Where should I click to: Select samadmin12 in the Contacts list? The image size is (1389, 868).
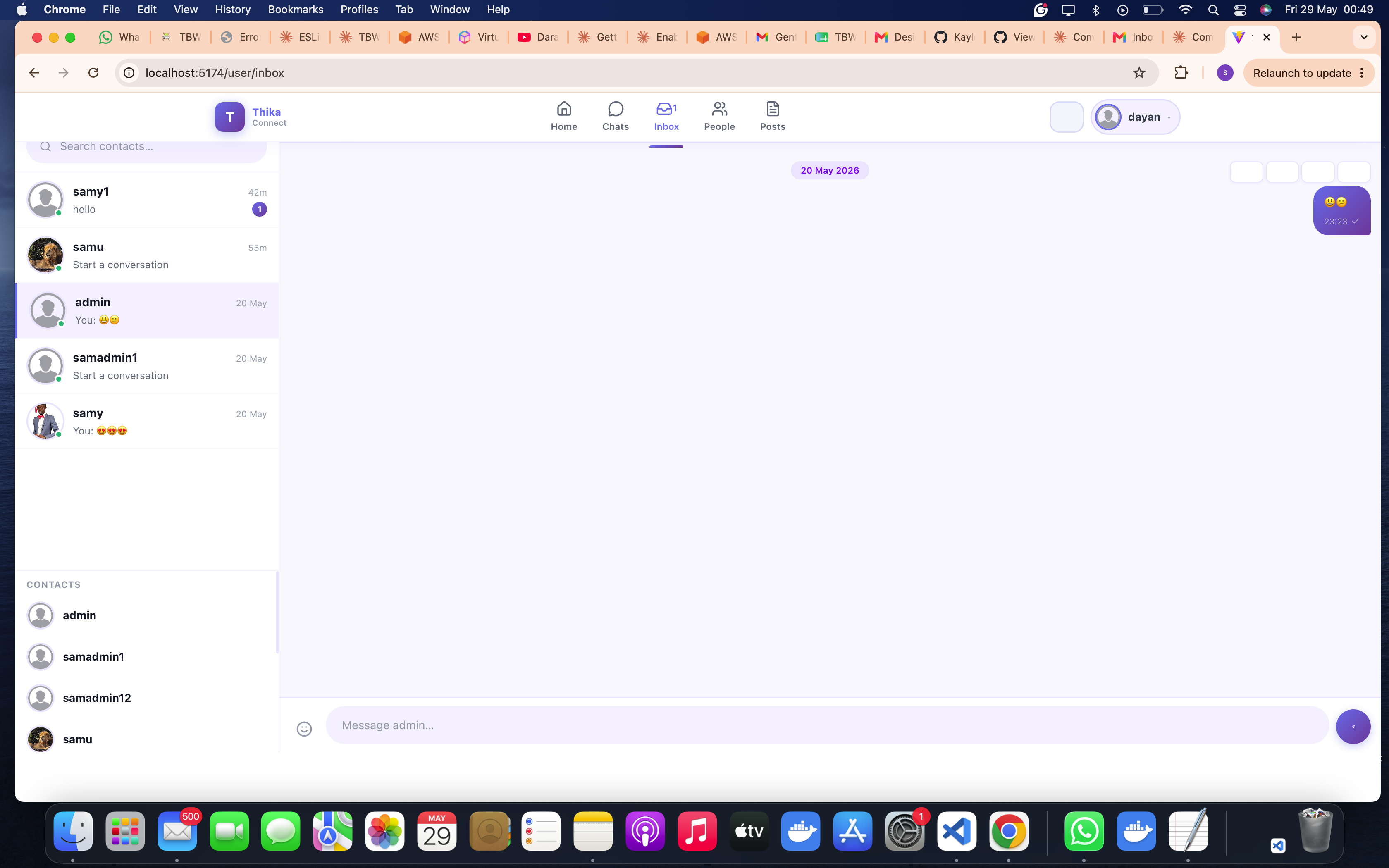pyautogui.click(x=147, y=698)
